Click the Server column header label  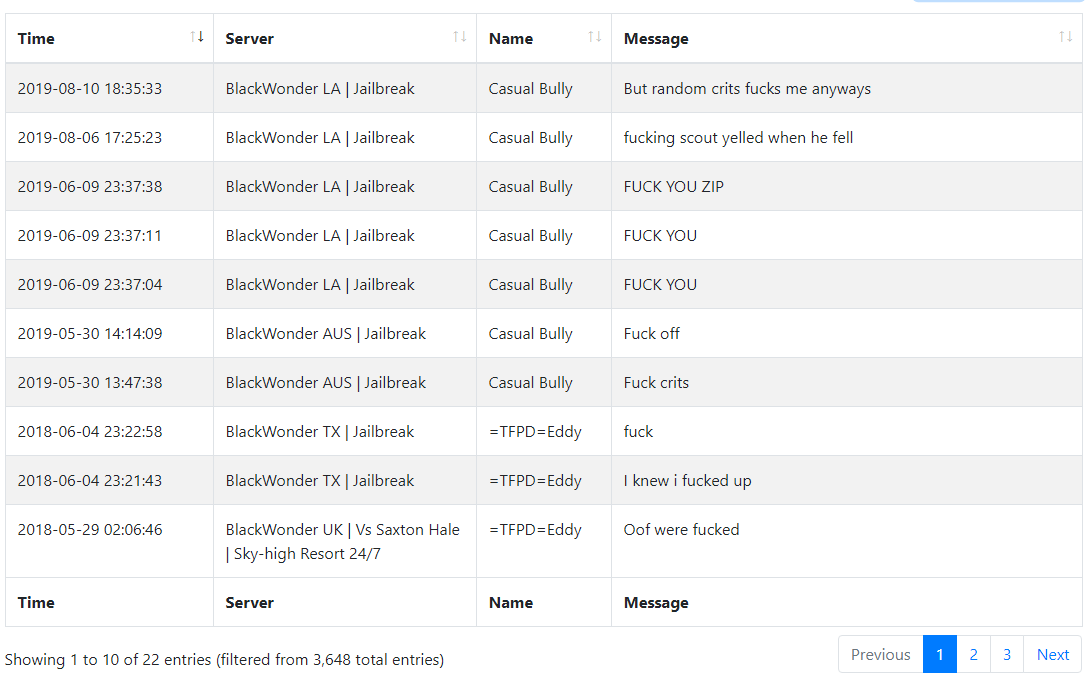[249, 39]
